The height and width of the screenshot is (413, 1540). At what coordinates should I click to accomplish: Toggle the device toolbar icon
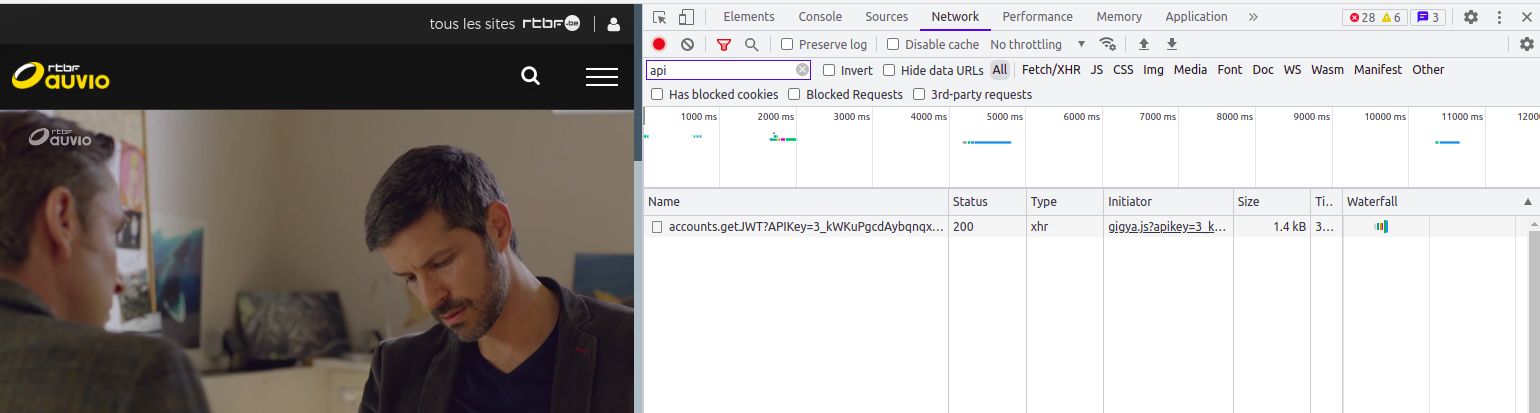(x=686, y=17)
